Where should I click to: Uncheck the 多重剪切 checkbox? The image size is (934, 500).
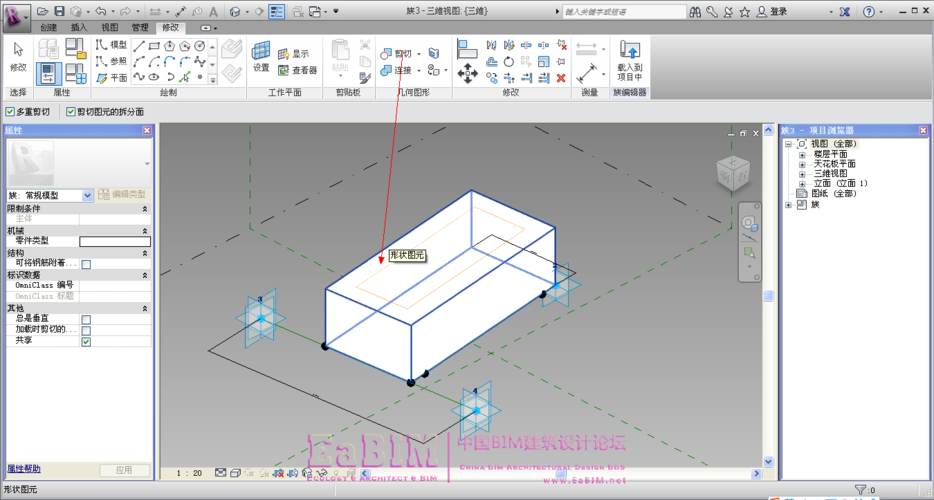click(10, 112)
